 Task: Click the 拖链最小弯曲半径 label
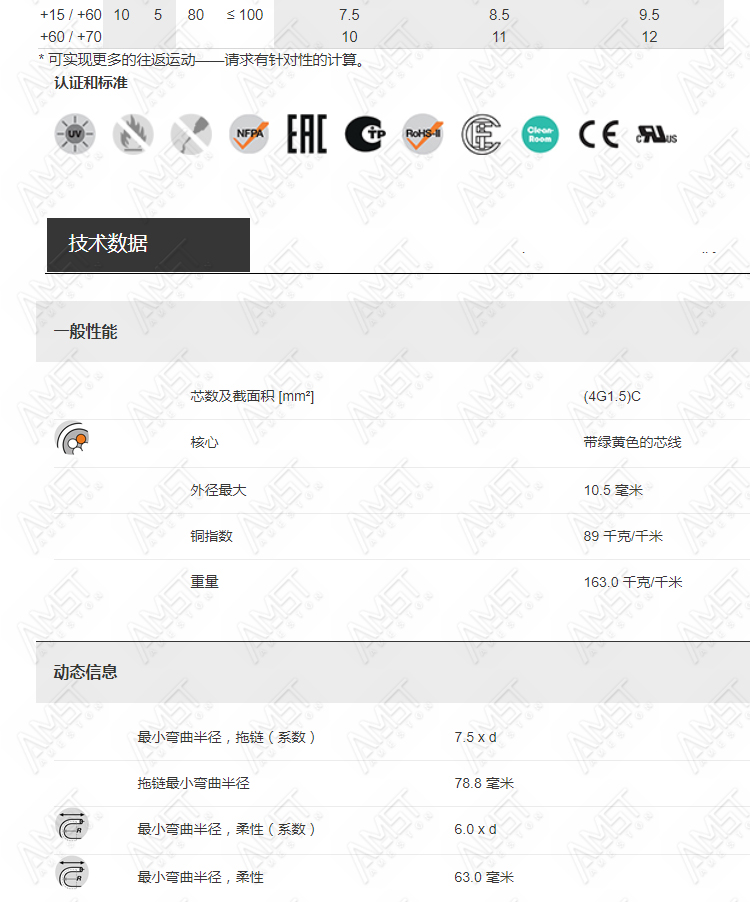pyautogui.click(x=193, y=783)
